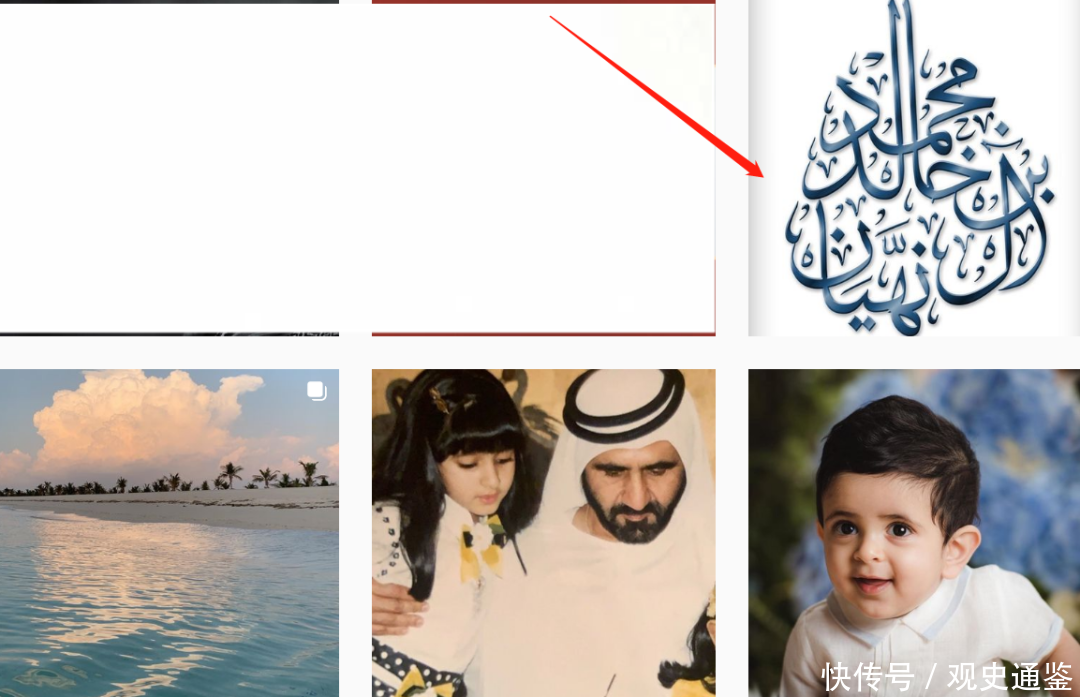
Task: Click the multi-photo carousel icon on beach post
Action: (x=316, y=391)
